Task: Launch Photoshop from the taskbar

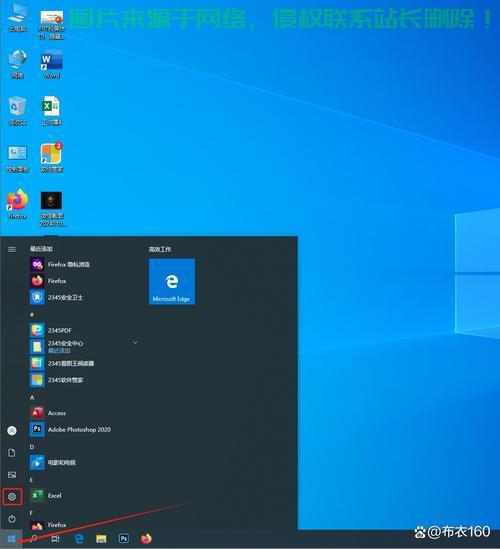Action: 124,538
